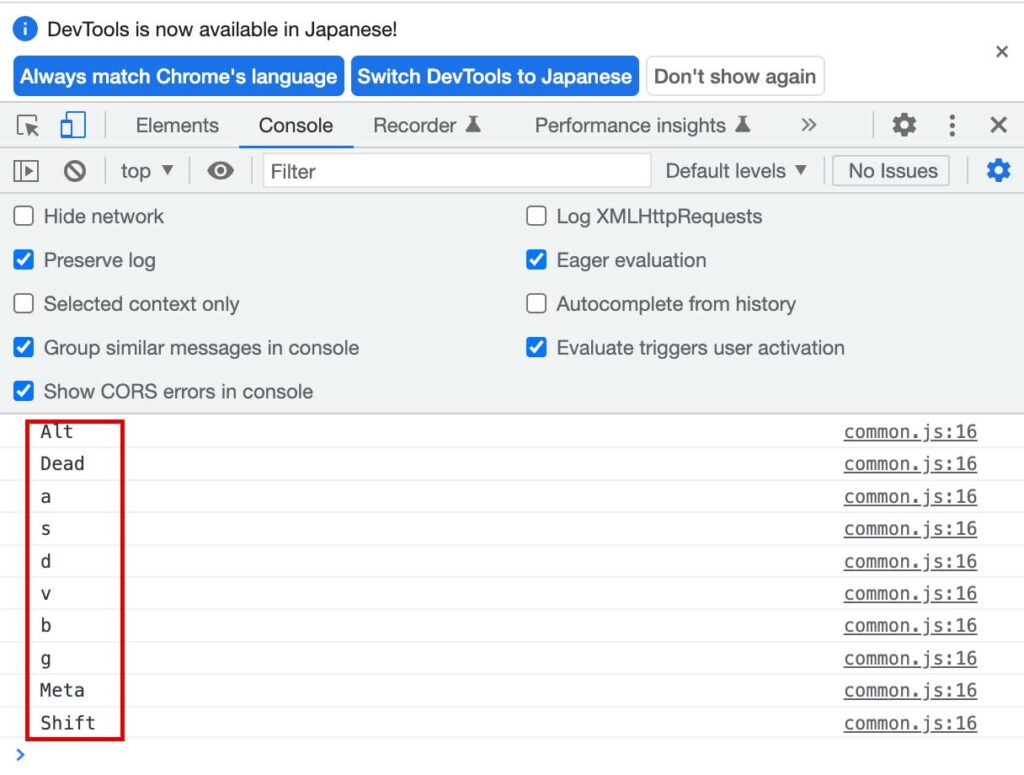Clear the console with the ban icon
The height and width of the screenshot is (775, 1024).
pos(75,171)
